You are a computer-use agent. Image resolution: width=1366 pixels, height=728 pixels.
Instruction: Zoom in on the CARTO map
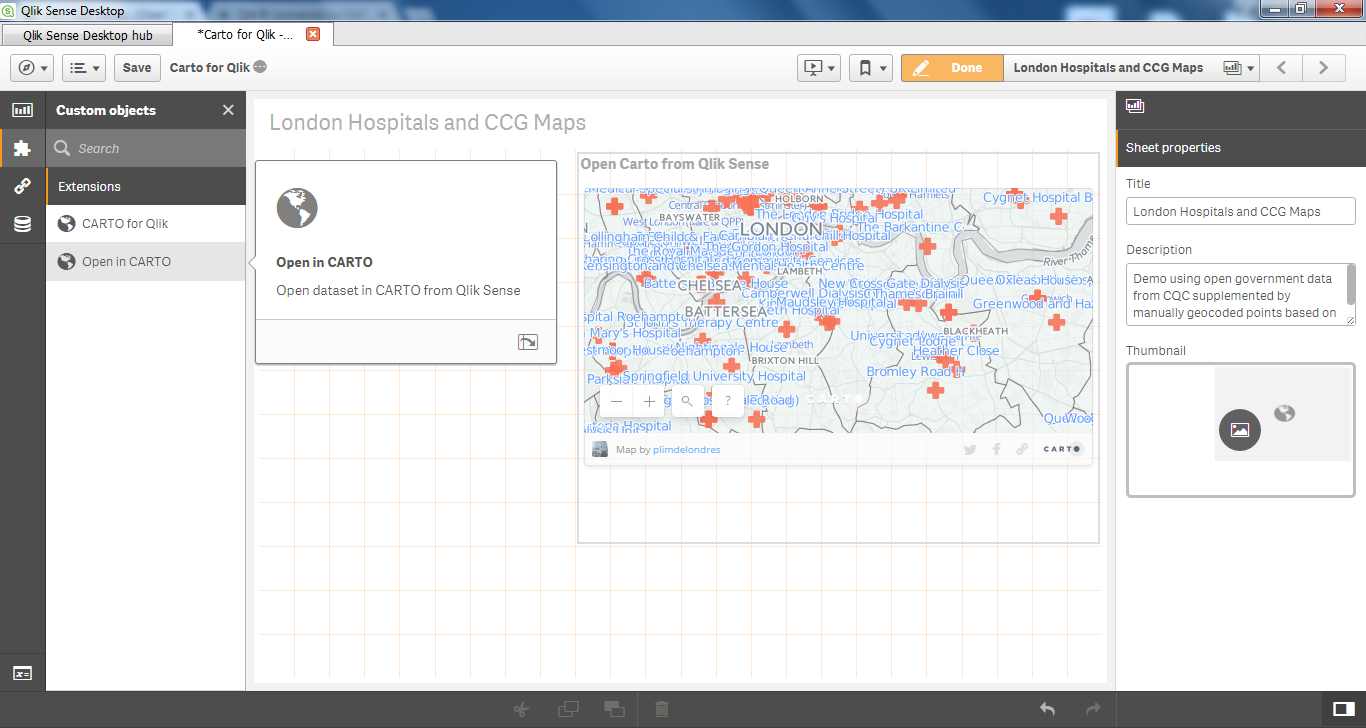click(x=649, y=401)
